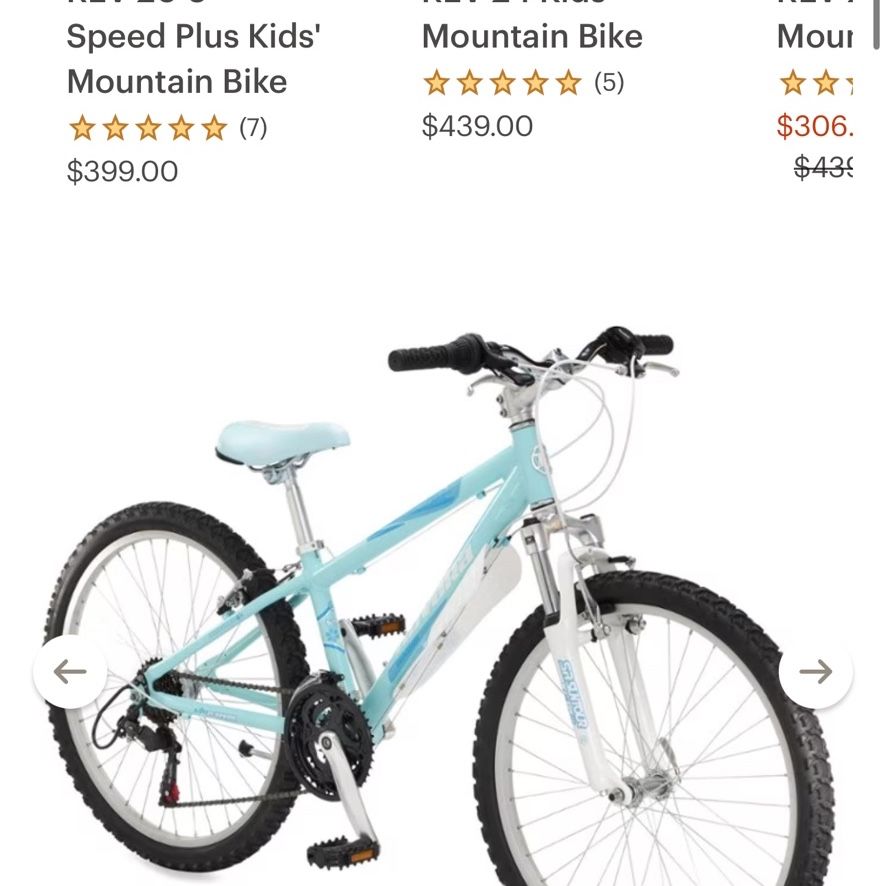Image resolution: width=886 pixels, height=886 pixels.
Task: Tap the middle star of the 7-review rating
Action: pos(149,128)
